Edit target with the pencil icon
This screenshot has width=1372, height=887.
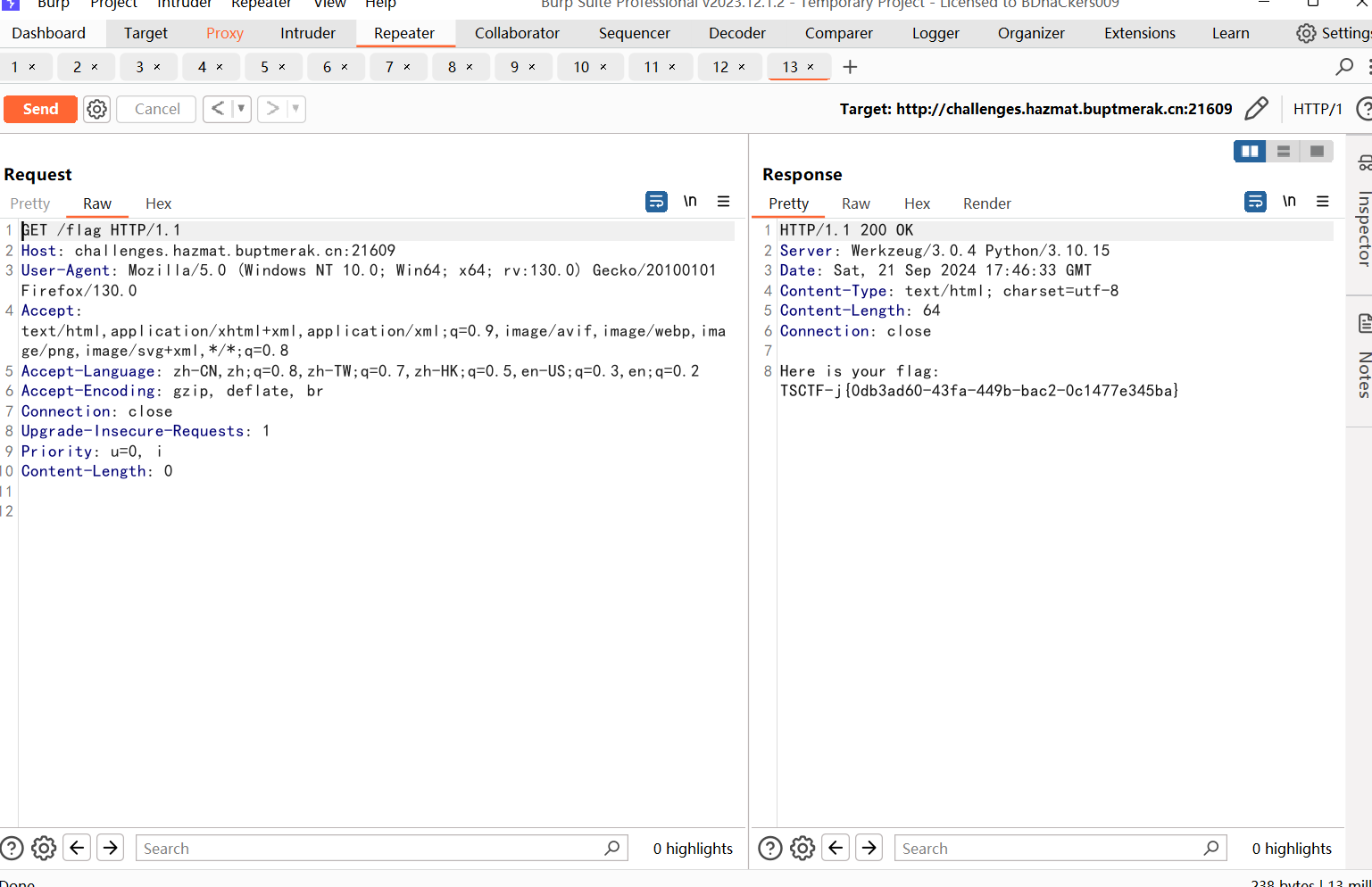(1256, 109)
